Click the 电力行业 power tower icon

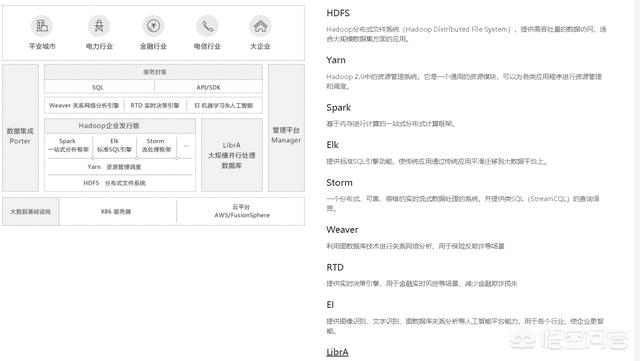pos(99,26)
